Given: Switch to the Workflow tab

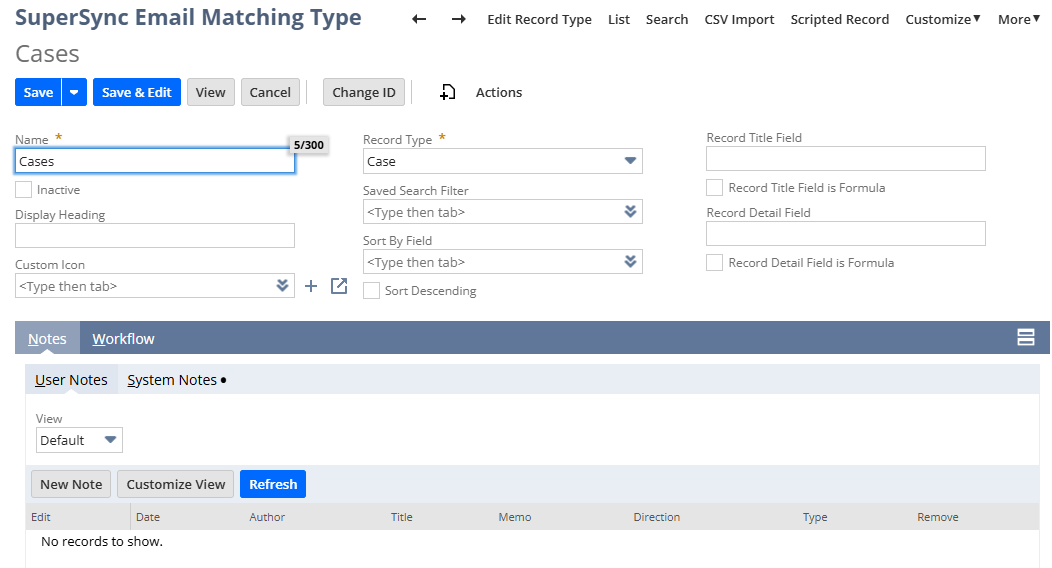Looking at the screenshot, I should 123,339.
